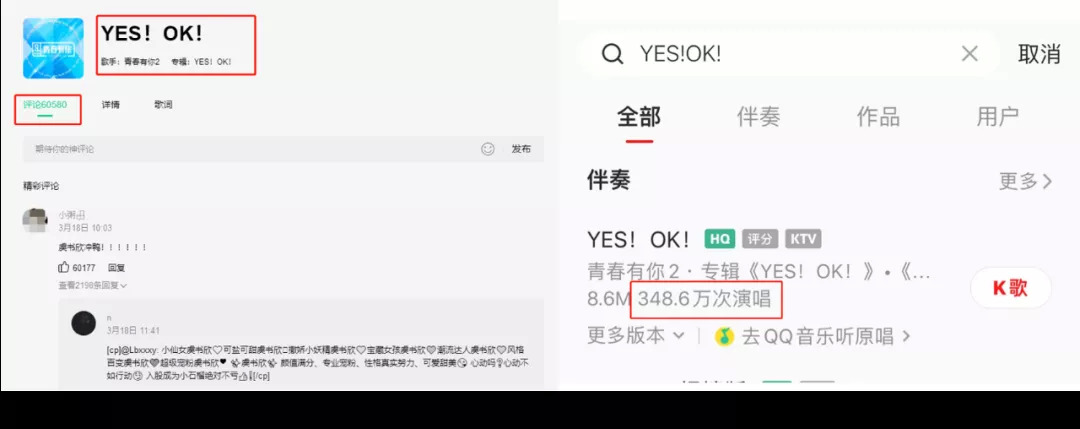Expand the 更多版本 dropdown
The height and width of the screenshot is (429, 1080).
pyautogui.click(x=636, y=336)
